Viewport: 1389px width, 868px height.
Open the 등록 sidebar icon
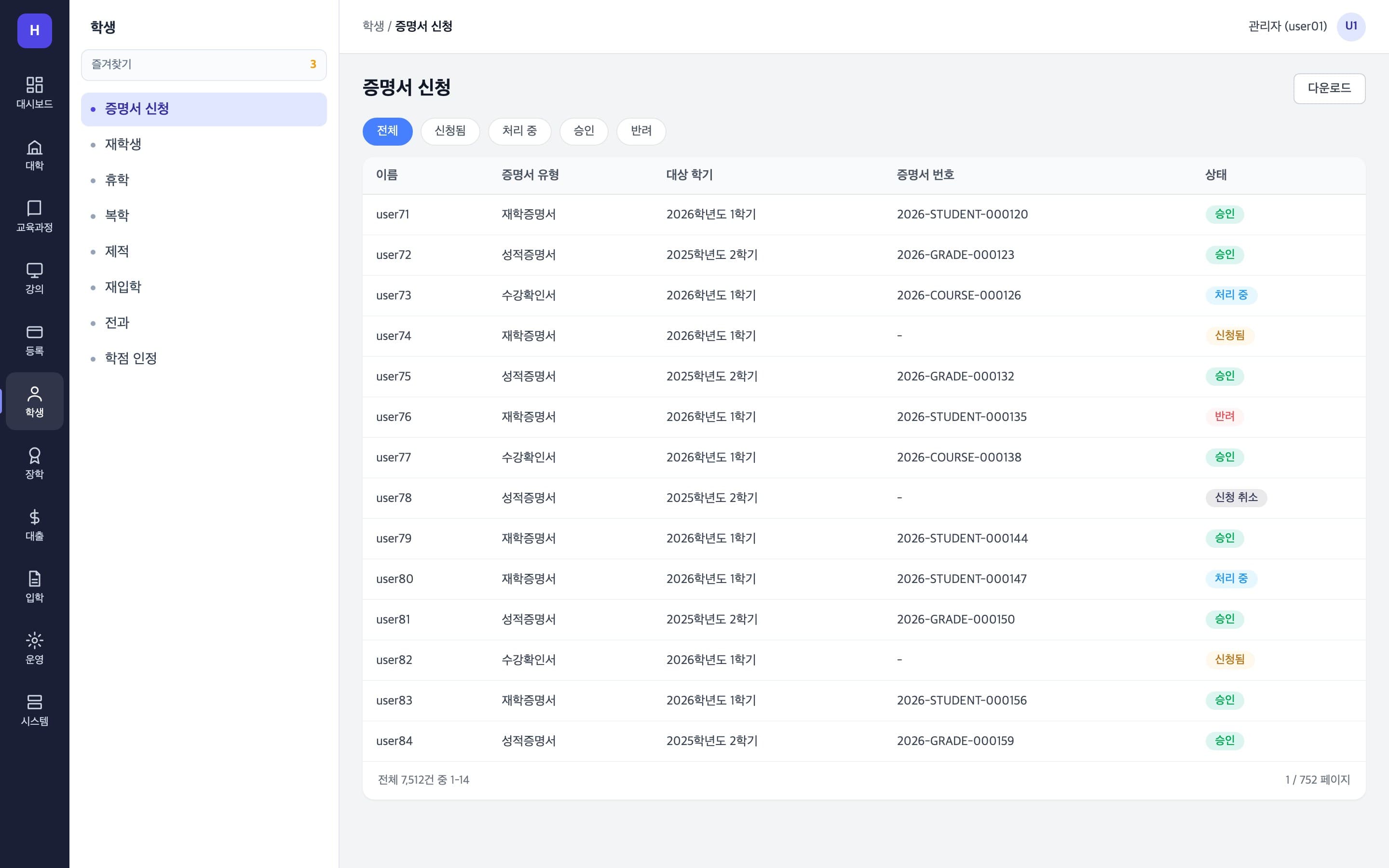click(x=34, y=339)
